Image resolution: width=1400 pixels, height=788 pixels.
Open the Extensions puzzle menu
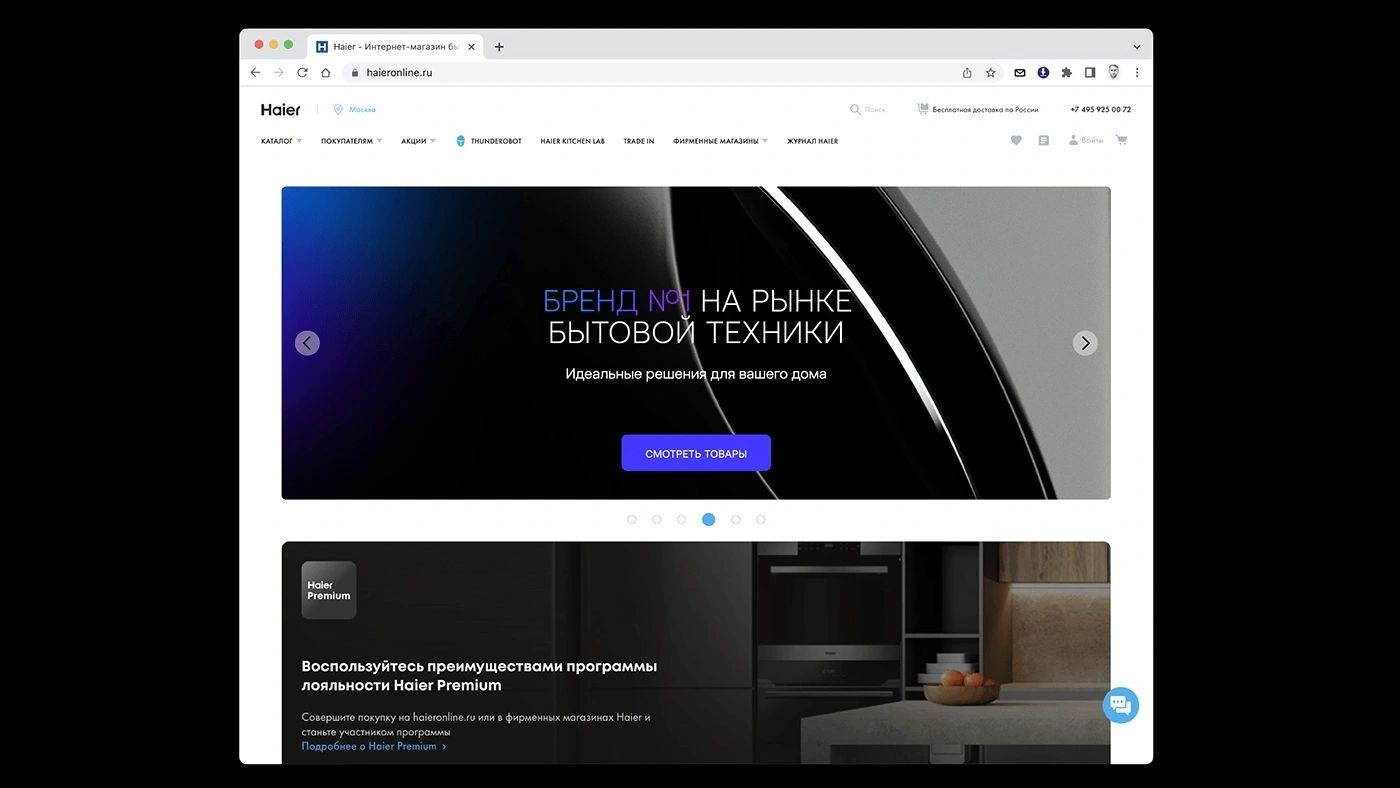tap(1067, 72)
